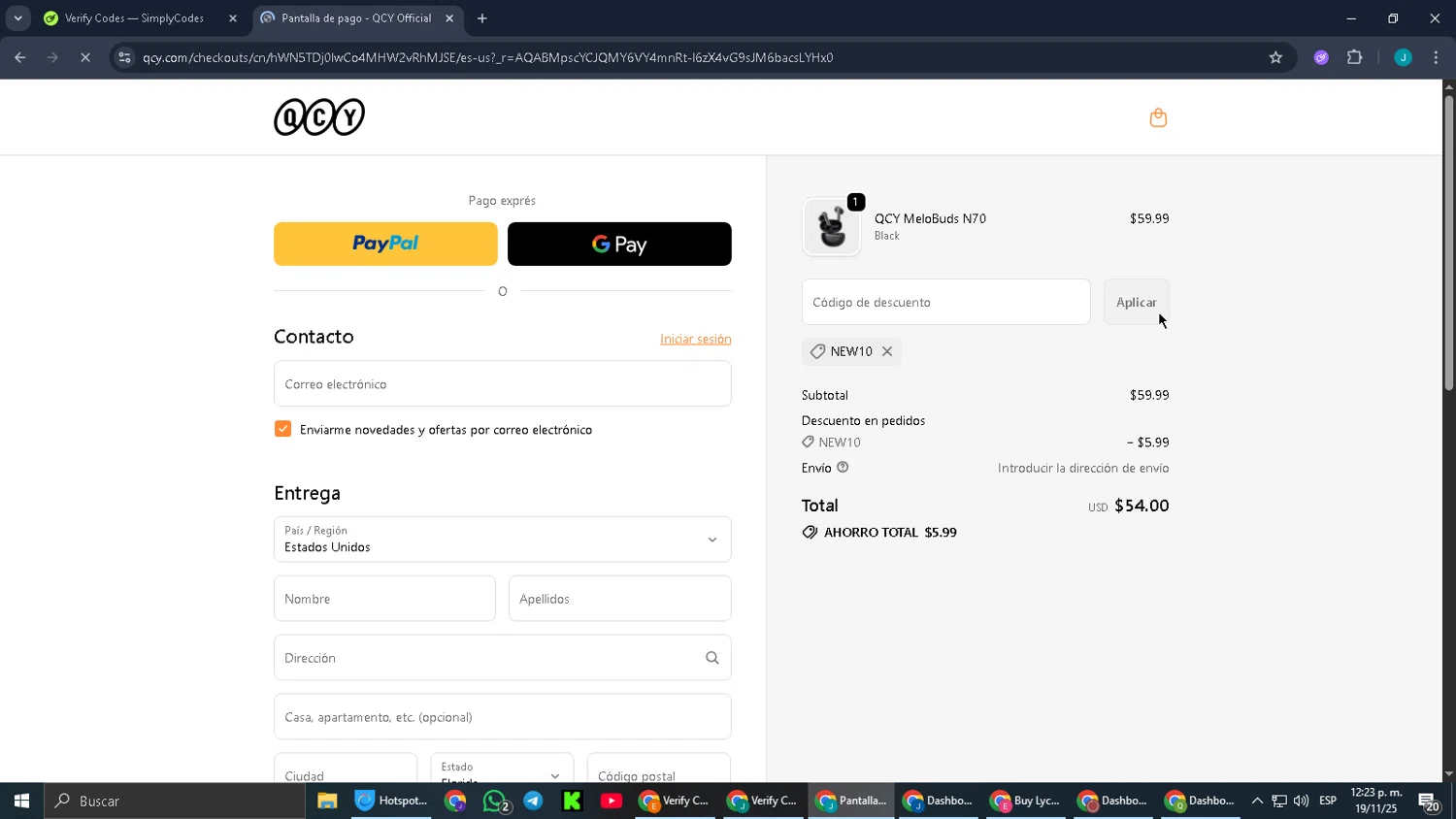The image size is (1456, 819).
Task: Open the shopping bag cart icon
Action: (x=1158, y=117)
